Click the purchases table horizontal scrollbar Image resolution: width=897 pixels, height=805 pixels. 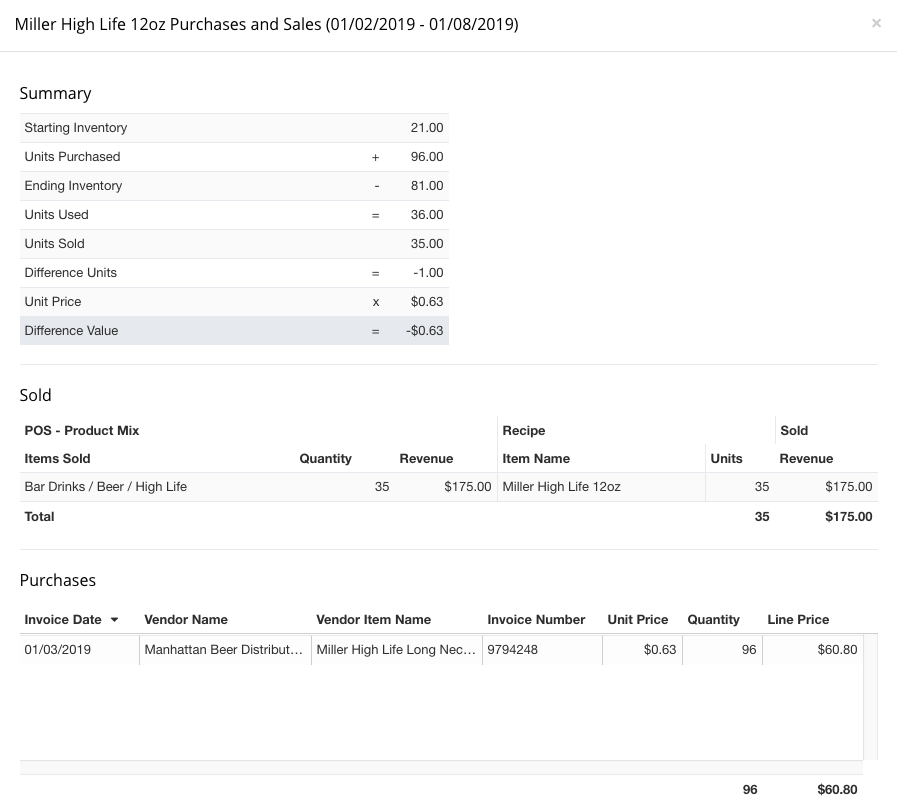[x=441, y=767]
